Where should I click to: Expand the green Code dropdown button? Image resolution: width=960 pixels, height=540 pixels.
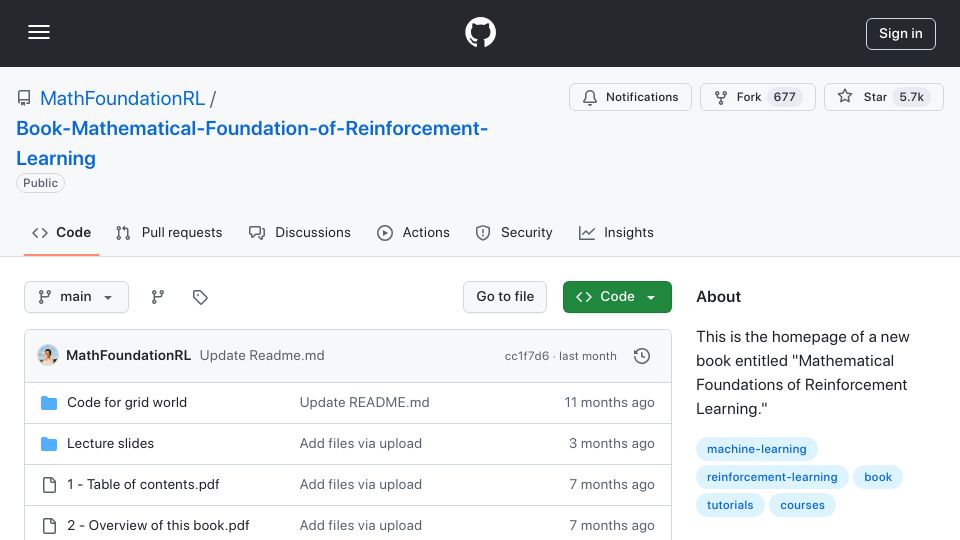point(617,297)
